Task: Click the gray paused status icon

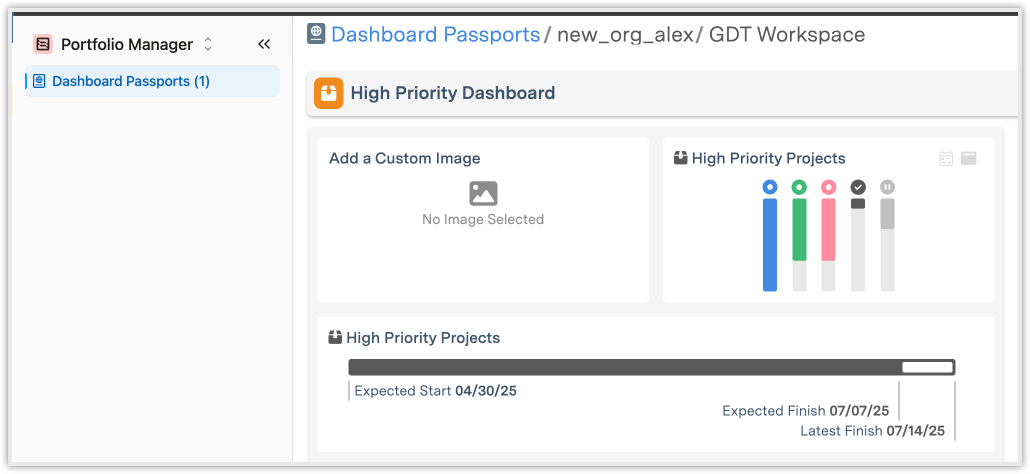Action: pos(887,187)
